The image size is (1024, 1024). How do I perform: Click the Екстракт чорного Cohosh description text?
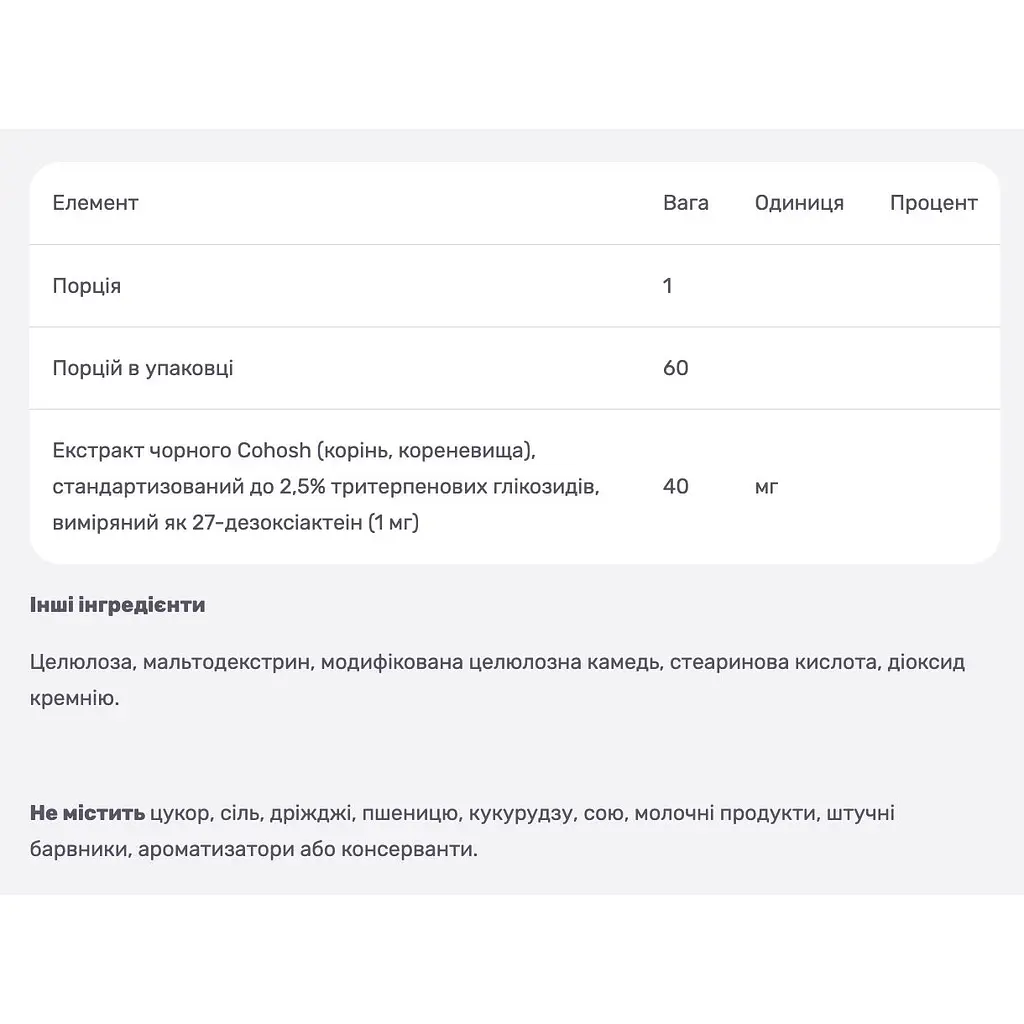326,487
